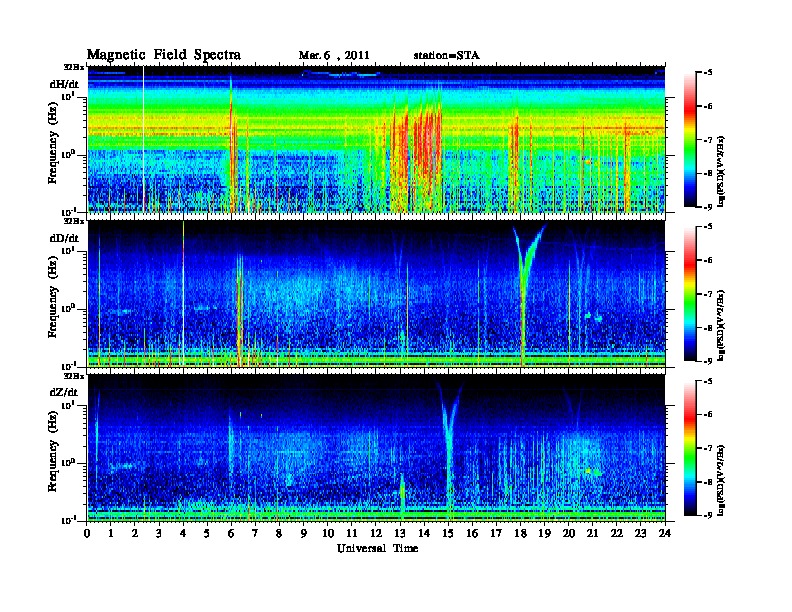Select the date text "Mar. 6, 2011"
This screenshot has width=792, height=612.
(334, 56)
